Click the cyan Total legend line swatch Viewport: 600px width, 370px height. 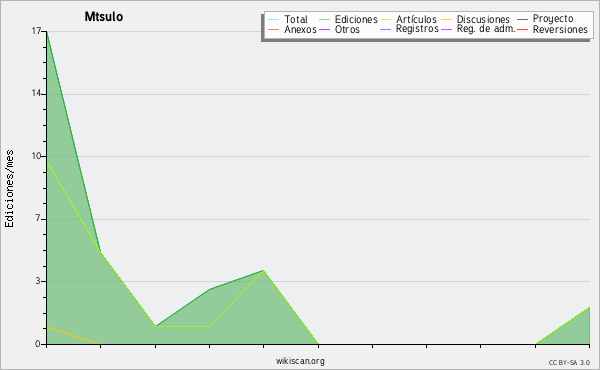click(x=274, y=19)
